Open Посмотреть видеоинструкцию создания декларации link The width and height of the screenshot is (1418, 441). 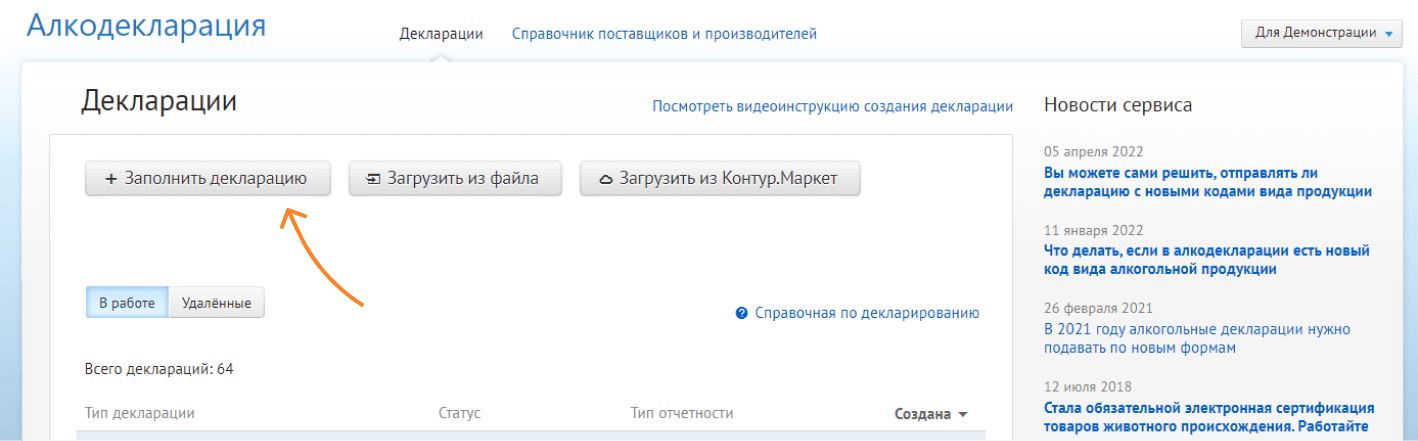click(x=832, y=106)
